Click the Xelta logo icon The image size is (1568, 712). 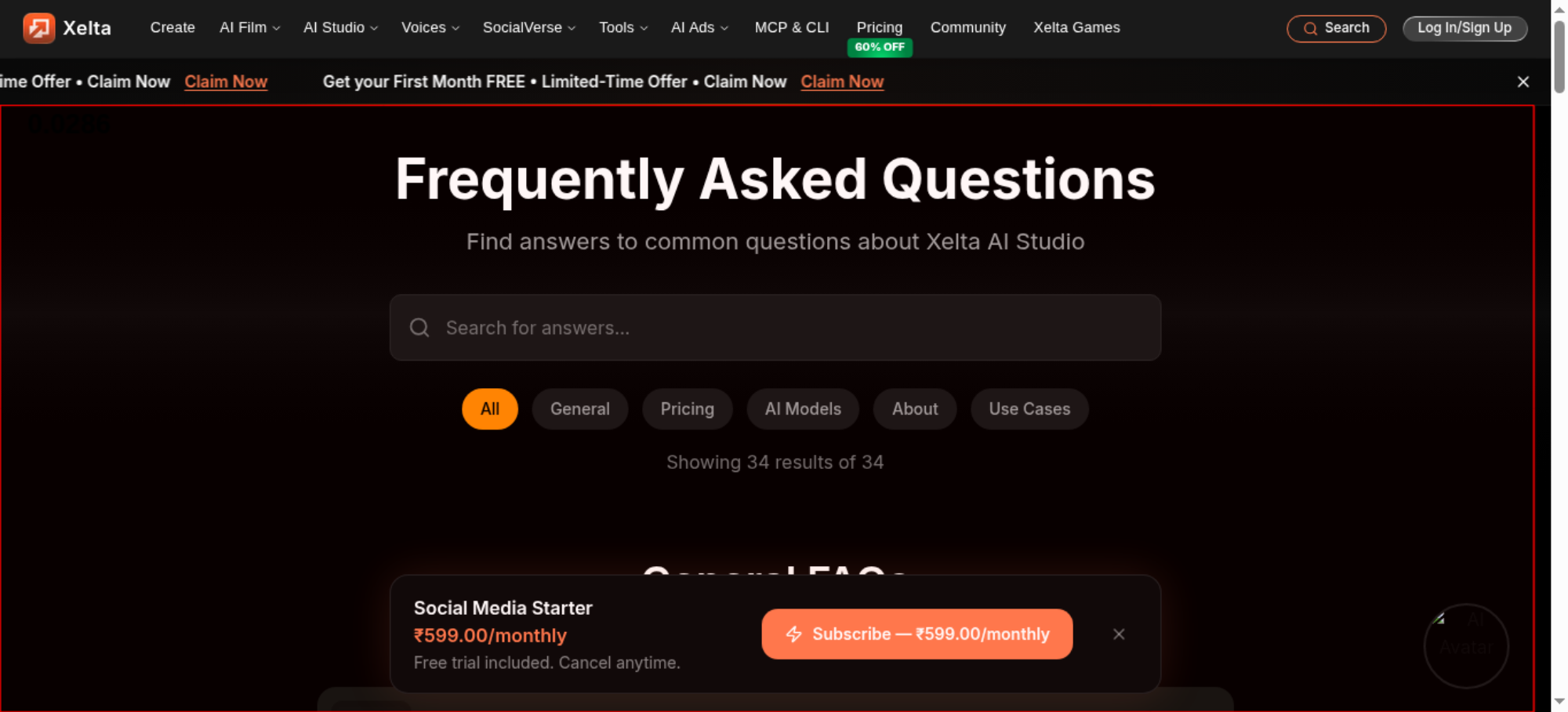click(x=38, y=28)
